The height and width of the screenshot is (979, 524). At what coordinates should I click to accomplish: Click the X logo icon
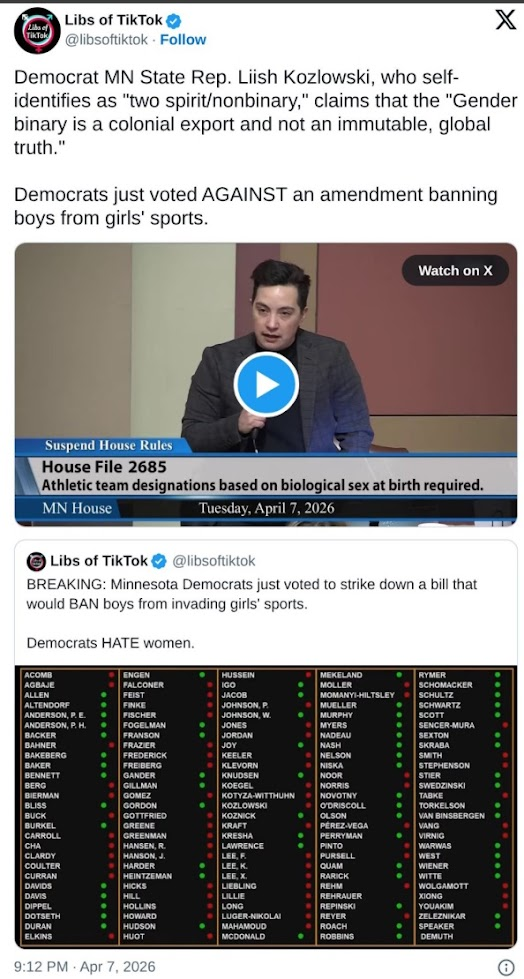(505, 20)
